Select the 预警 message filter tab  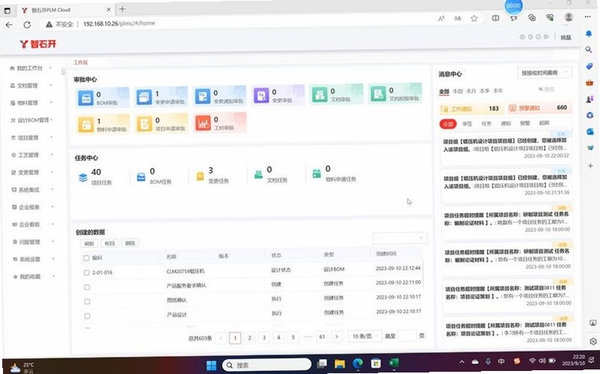[525, 123]
